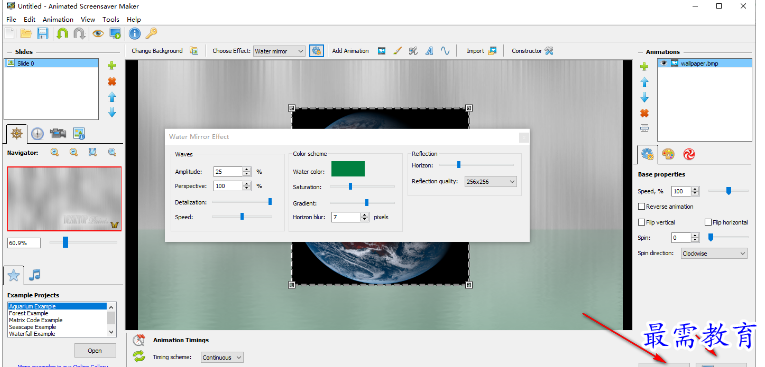Click the New project icon
The image size is (765, 367).
10,33
